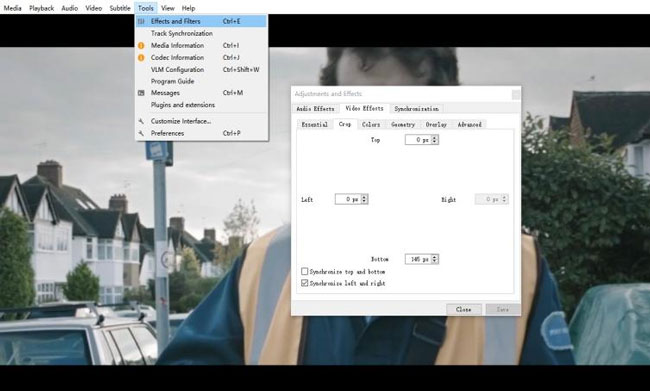Click the grayed Save button
This screenshot has width=650, height=391.
[x=502, y=309]
